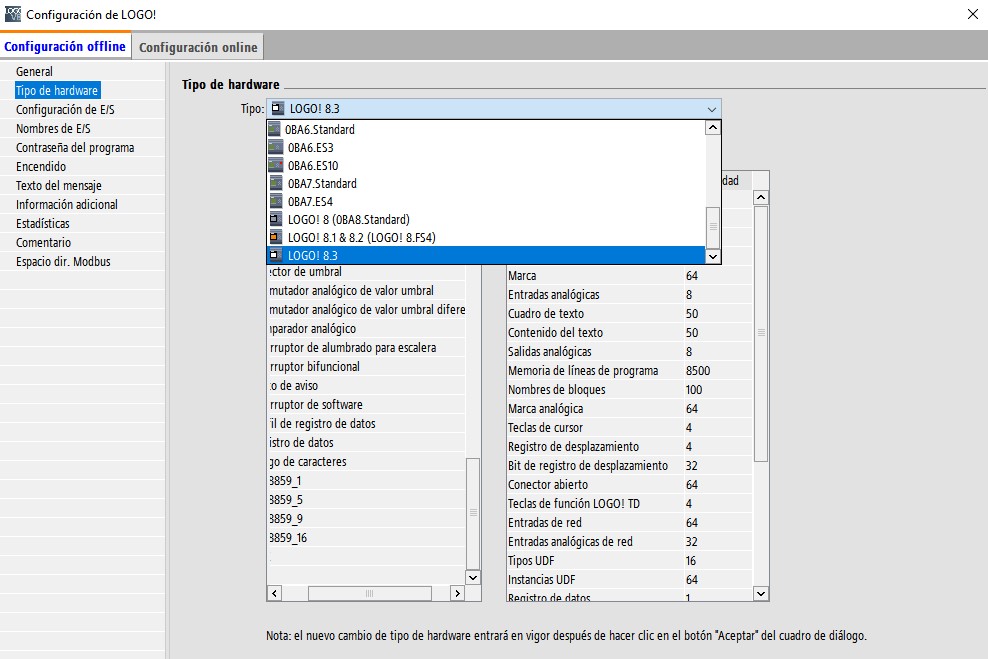The image size is (988, 659).
Task: Click the icon beside 0BA6.ES10 option
Action: pos(275,166)
